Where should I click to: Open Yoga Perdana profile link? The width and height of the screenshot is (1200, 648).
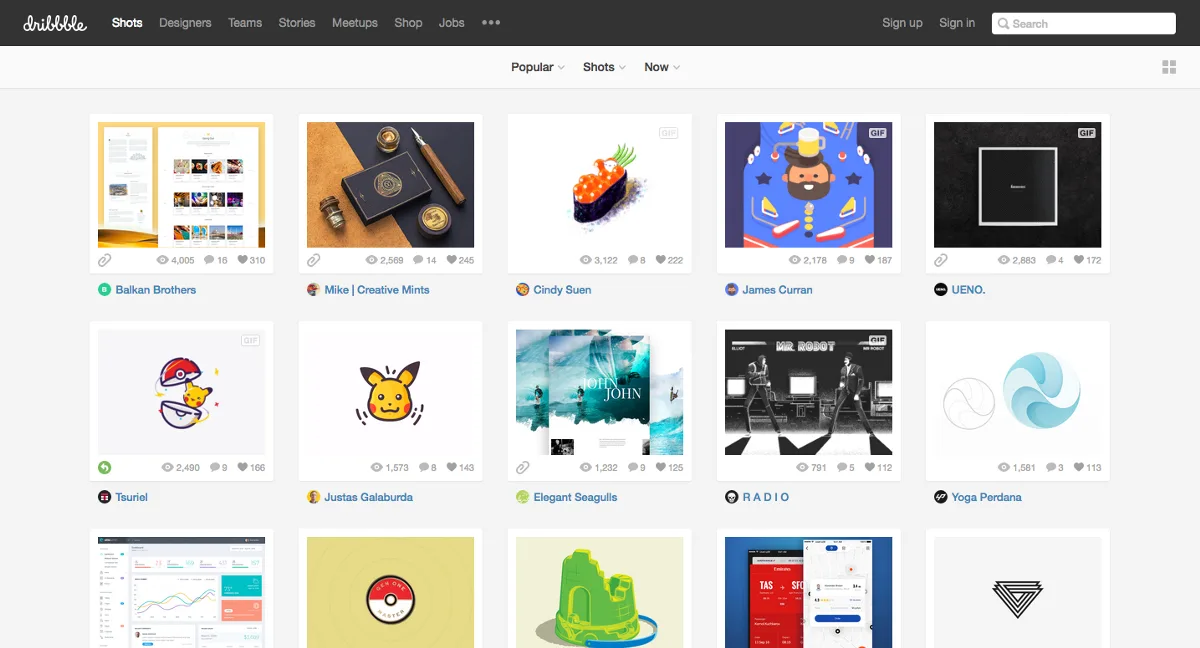pos(987,497)
